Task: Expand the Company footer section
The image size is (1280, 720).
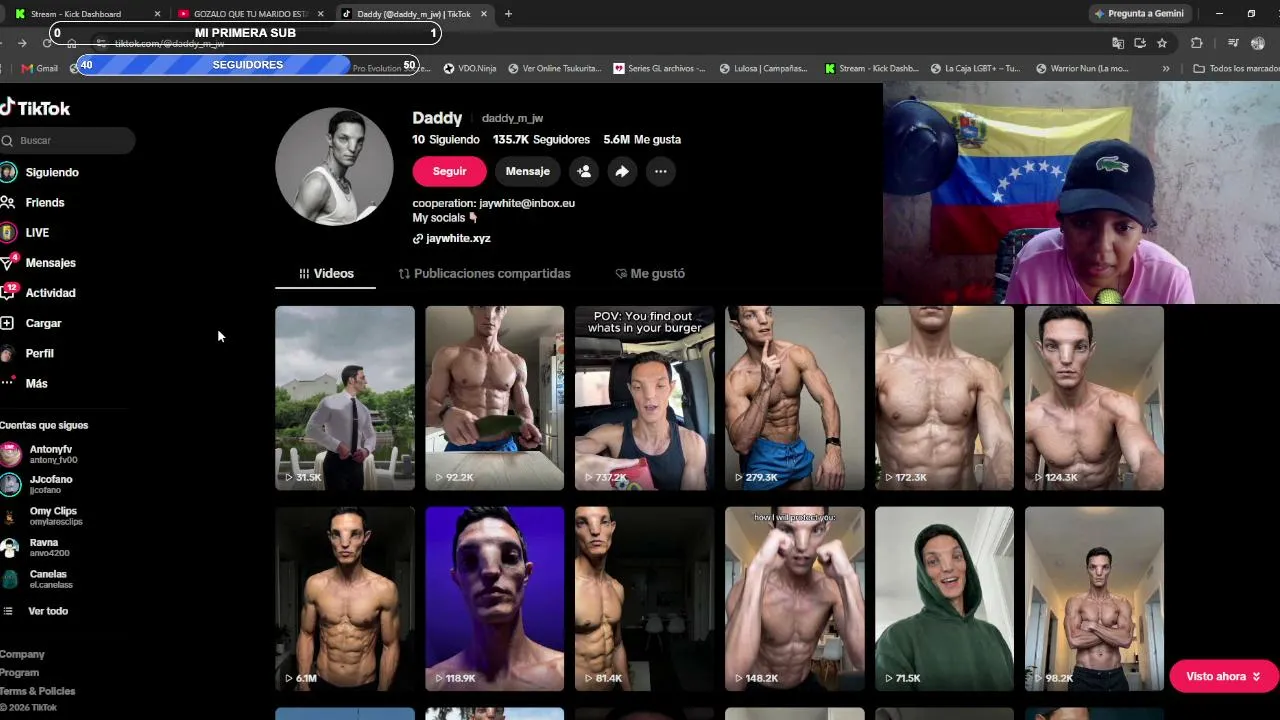Action: coord(22,654)
